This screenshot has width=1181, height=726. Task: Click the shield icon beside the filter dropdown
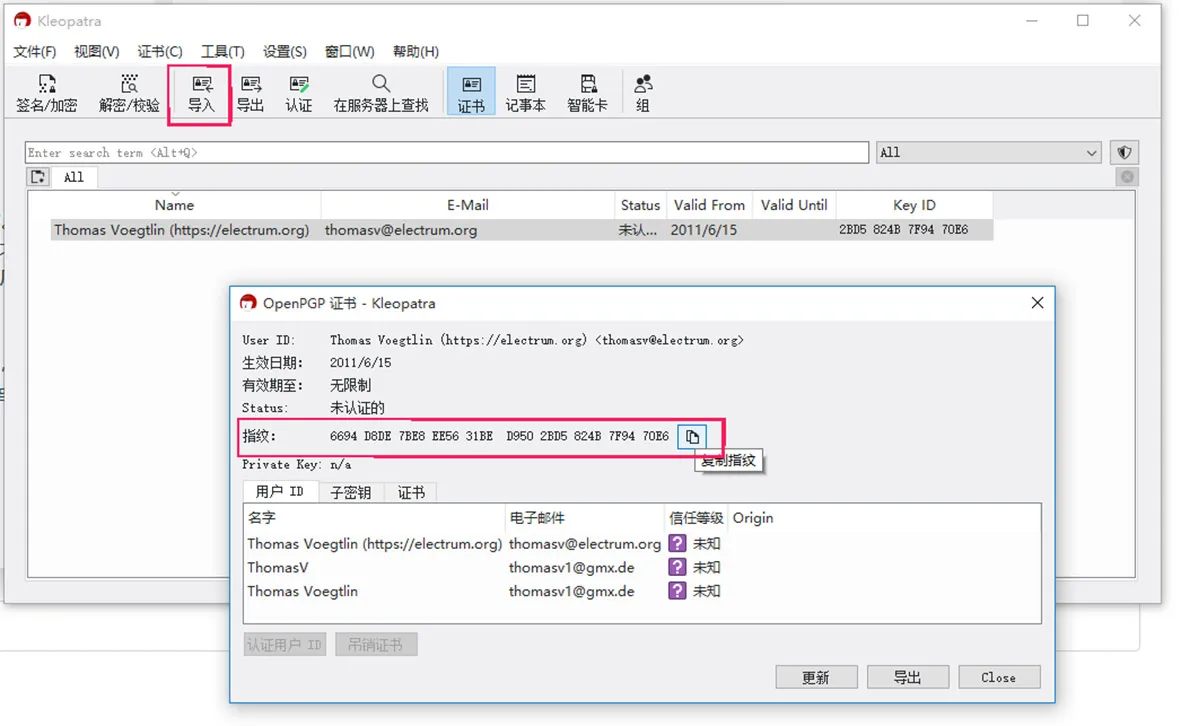pyautogui.click(x=1124, y=152)
